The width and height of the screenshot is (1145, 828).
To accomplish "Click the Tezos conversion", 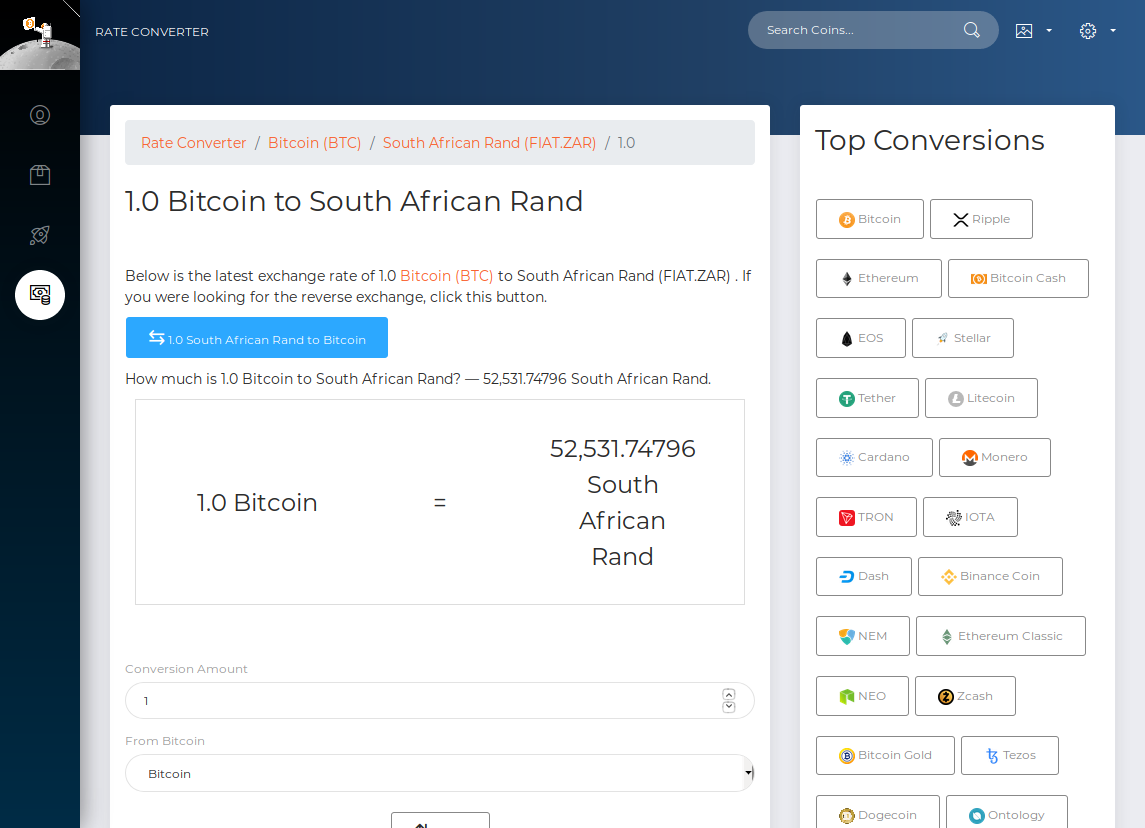I will [x=1010, y=755].
